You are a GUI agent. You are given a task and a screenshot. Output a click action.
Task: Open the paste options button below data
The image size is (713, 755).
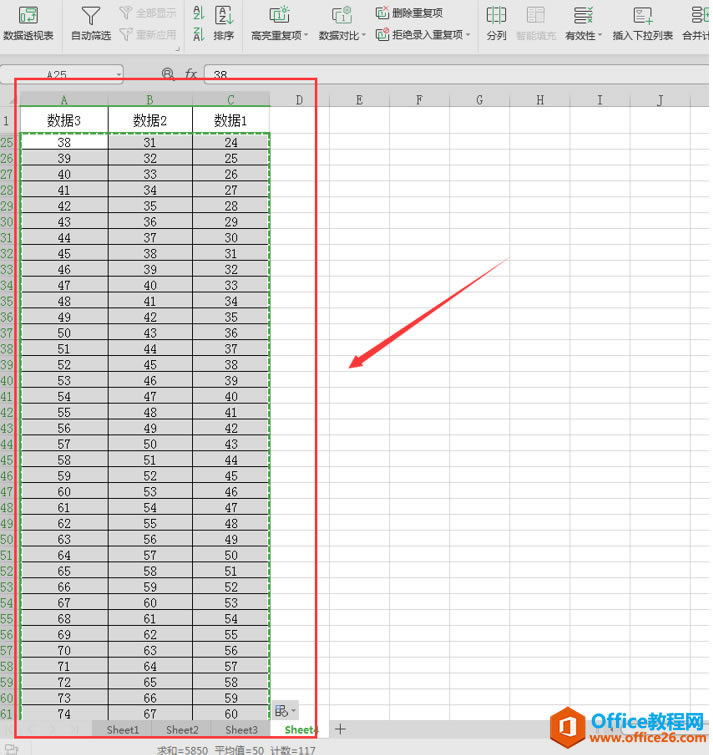click(x=284, y=710)
